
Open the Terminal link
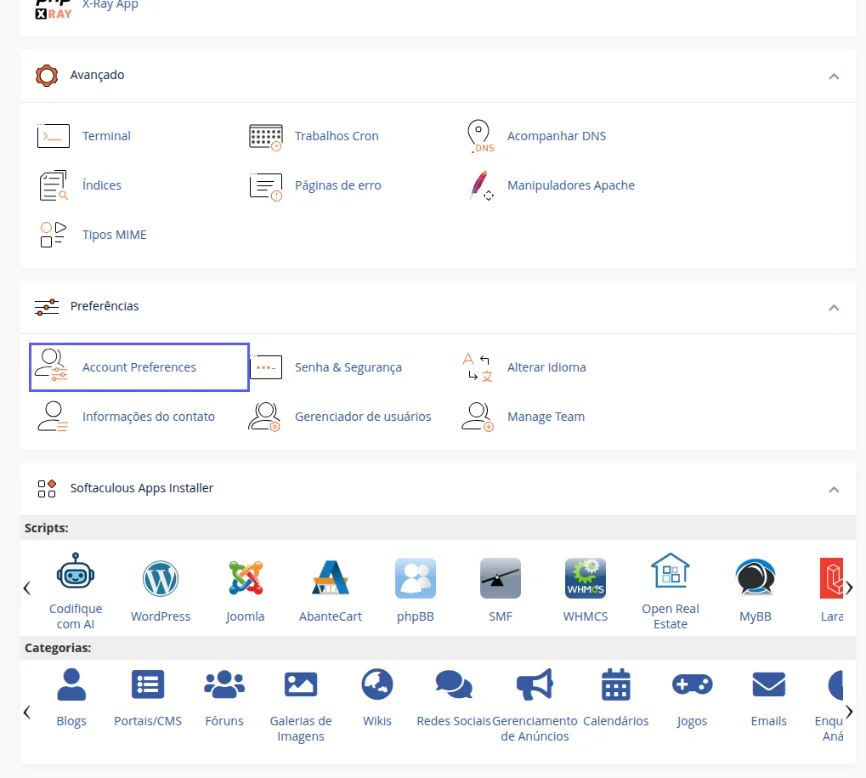107,136
